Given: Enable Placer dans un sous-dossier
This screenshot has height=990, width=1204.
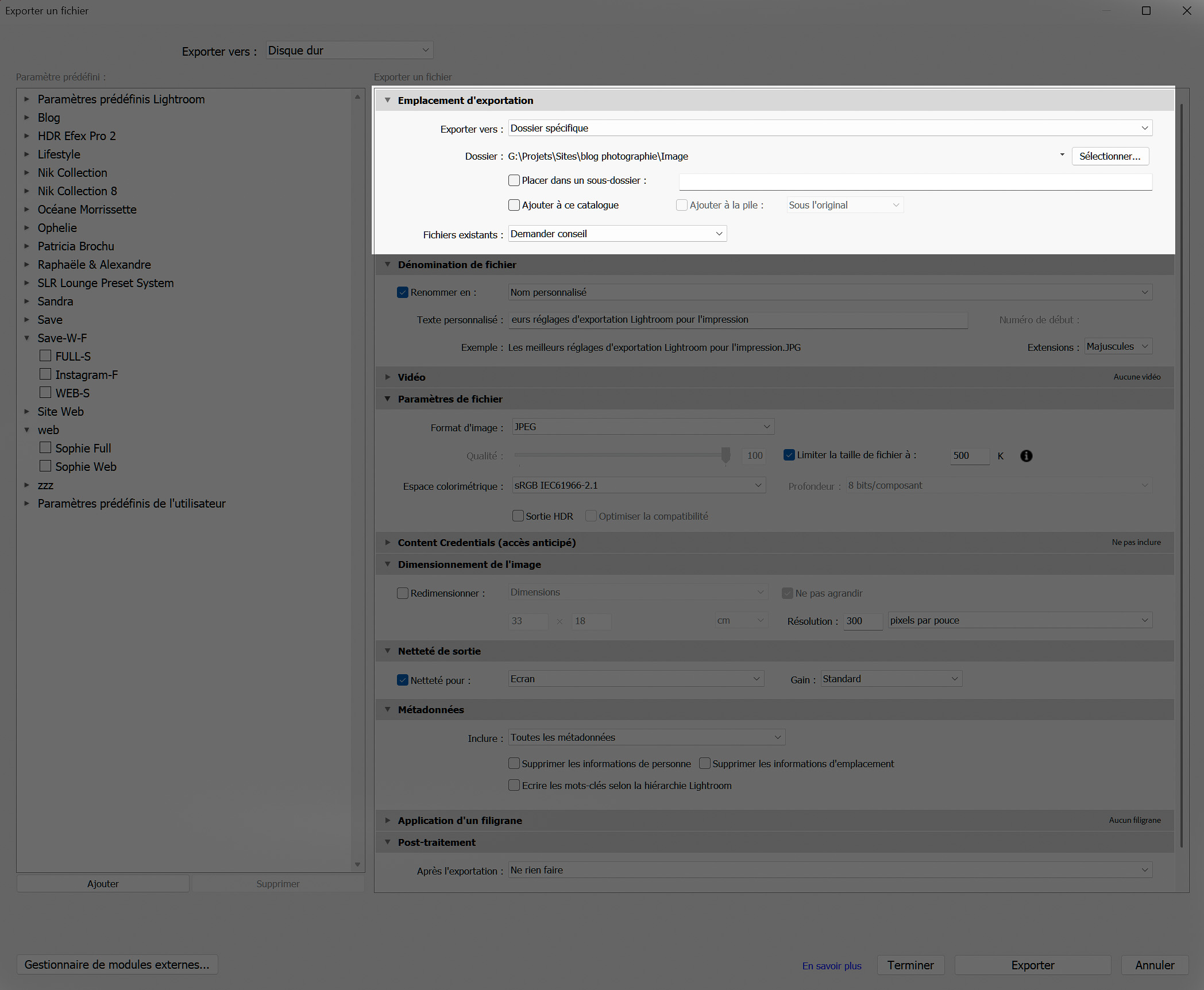Looking at the screenshot, I should coord(514,180).
